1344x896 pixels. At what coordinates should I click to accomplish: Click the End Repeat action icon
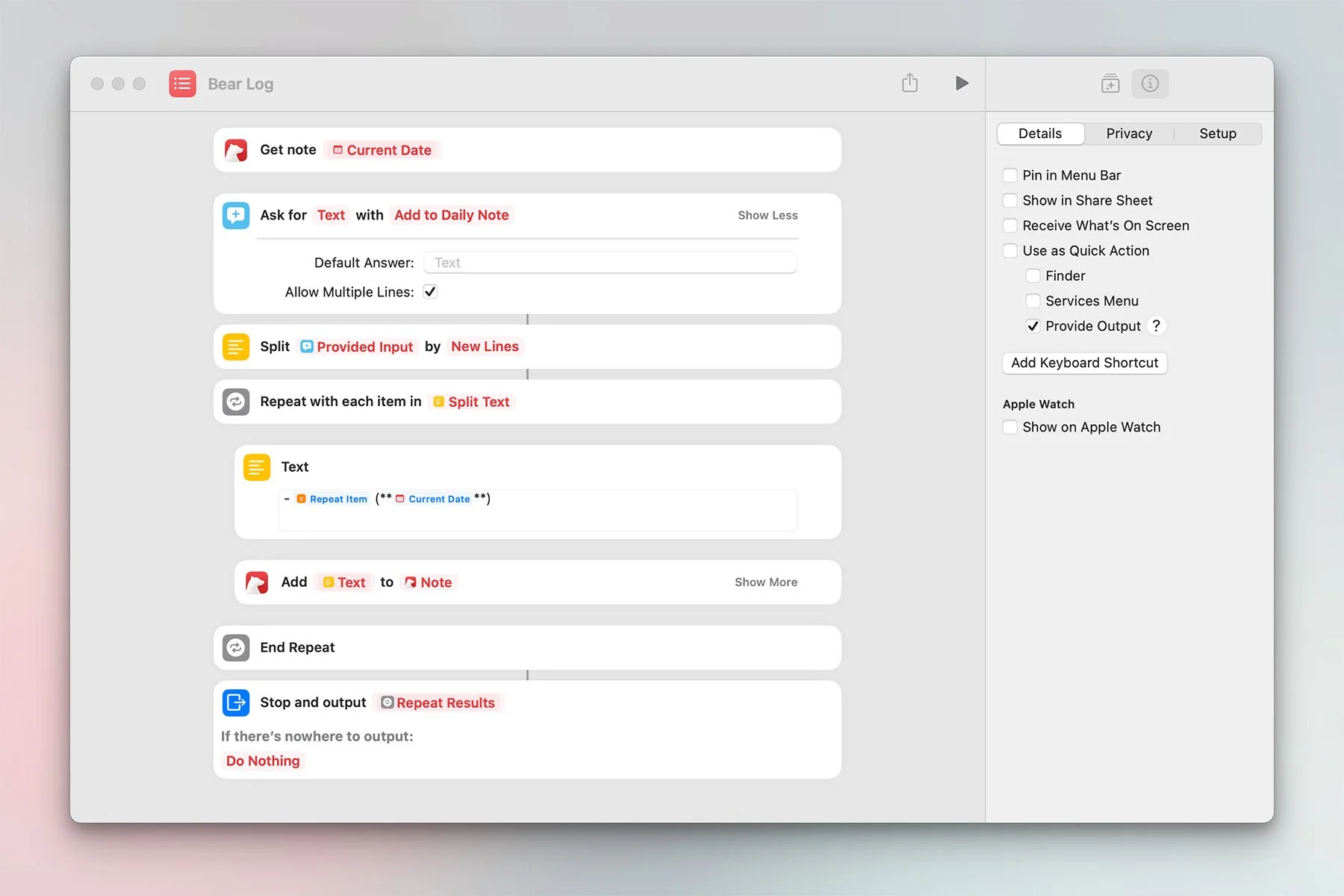click(236, 647)
